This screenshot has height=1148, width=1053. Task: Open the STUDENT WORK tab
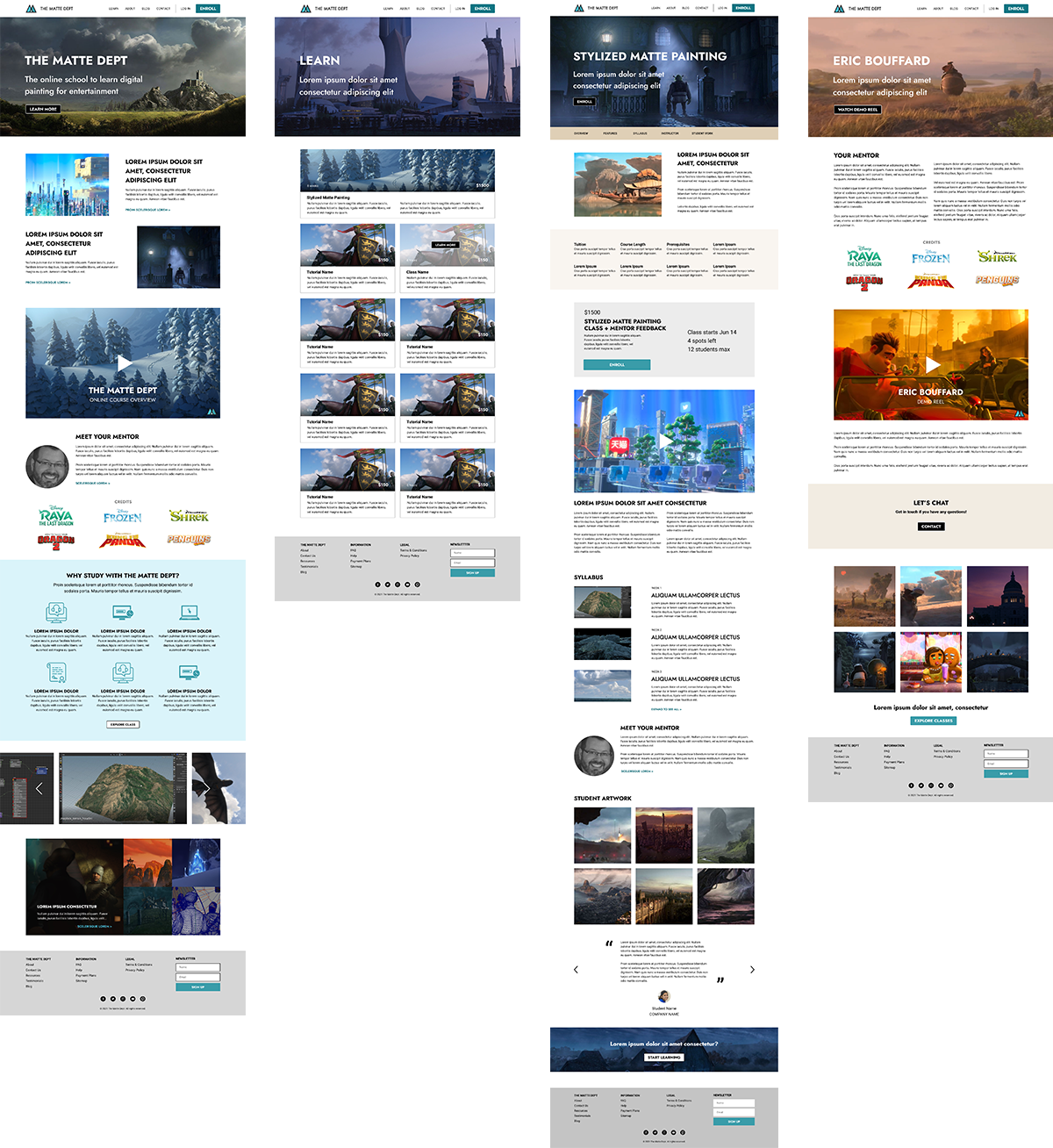(702, 133)
